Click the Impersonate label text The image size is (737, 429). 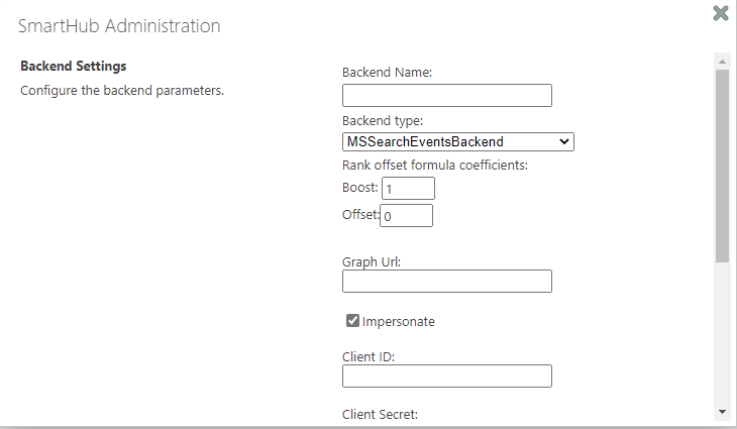[x=399, y=321]
